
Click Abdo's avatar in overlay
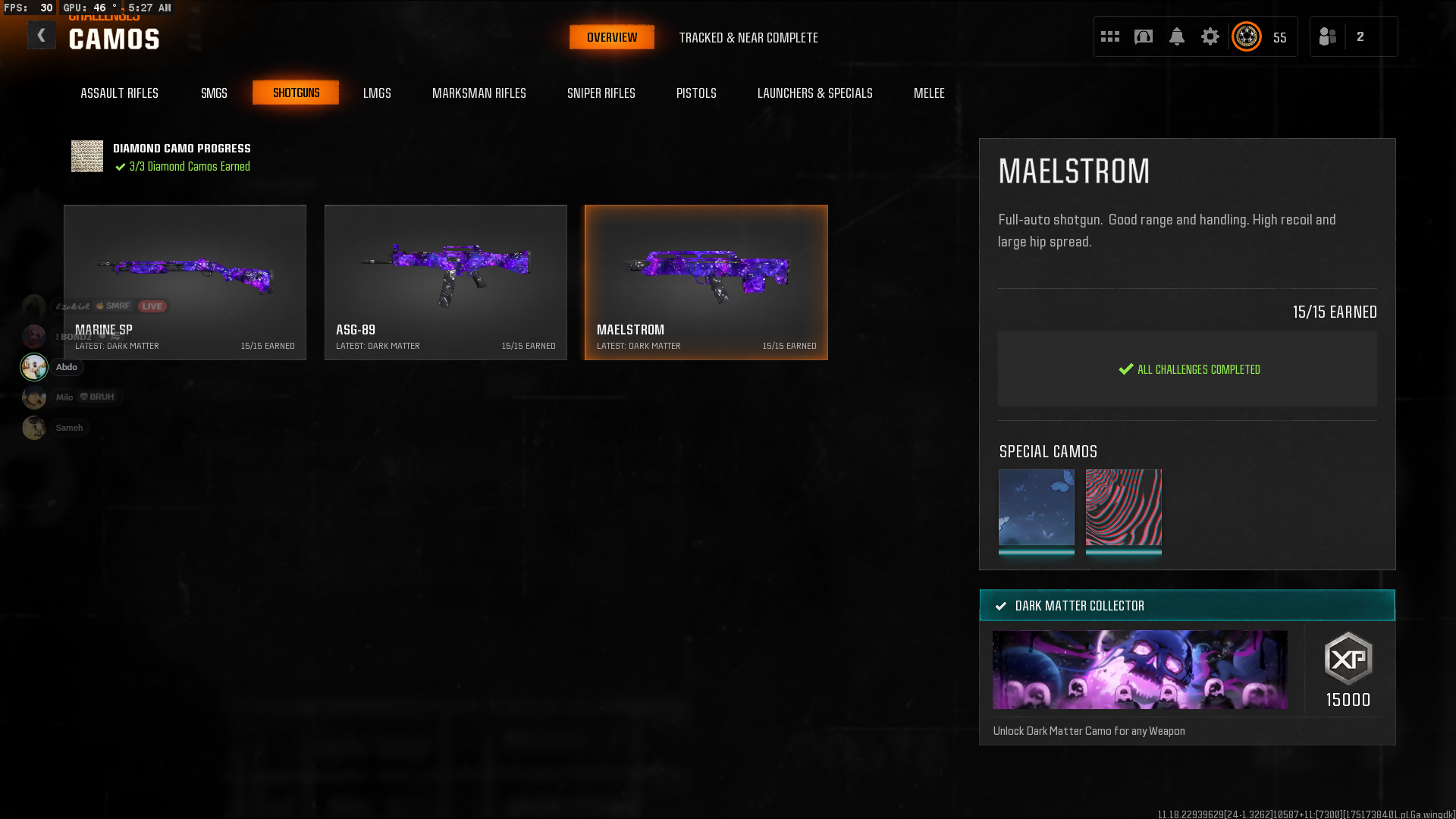34,367
